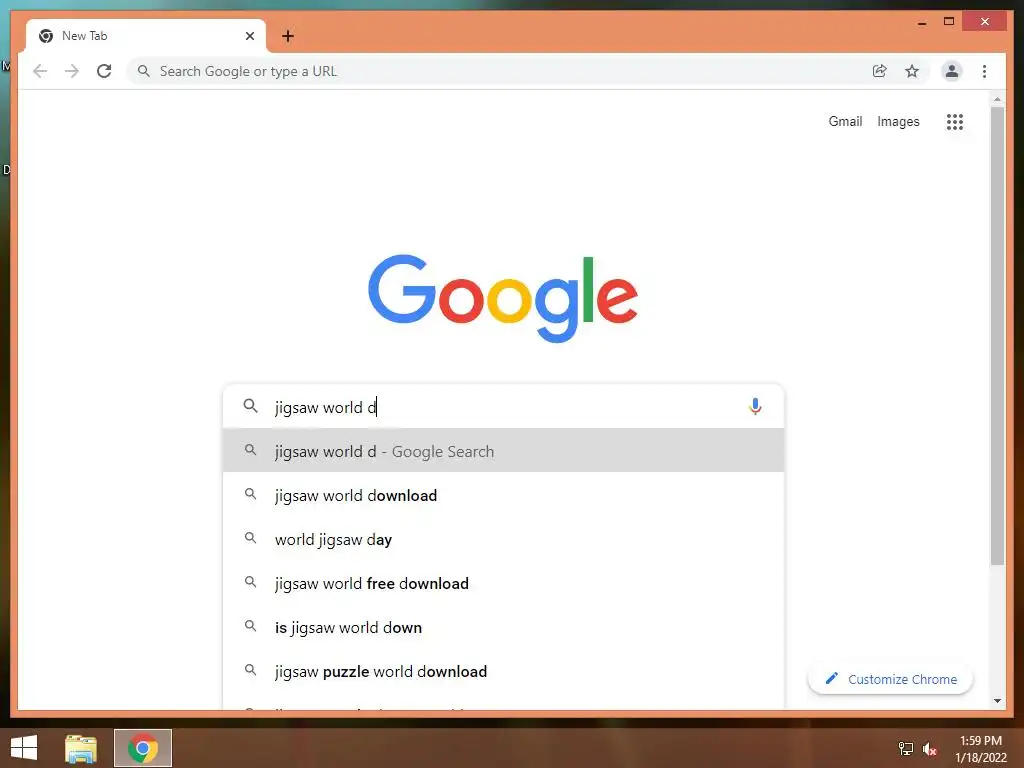
Task: Click the Customize Chrome button
Action: click(x=890, y=679)
